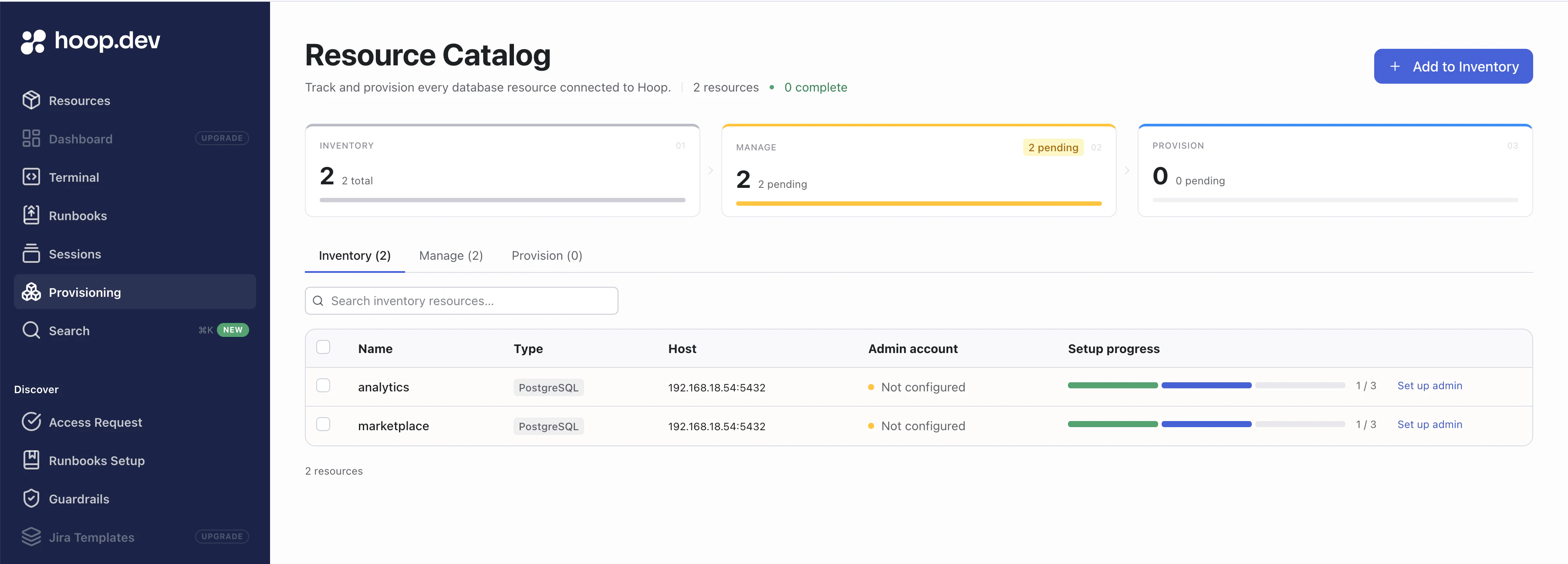The height and width of the screenshot is (564, 1568).
Task: Click the 1 / 3 count in marketplace row
Action: [1366, 425]
